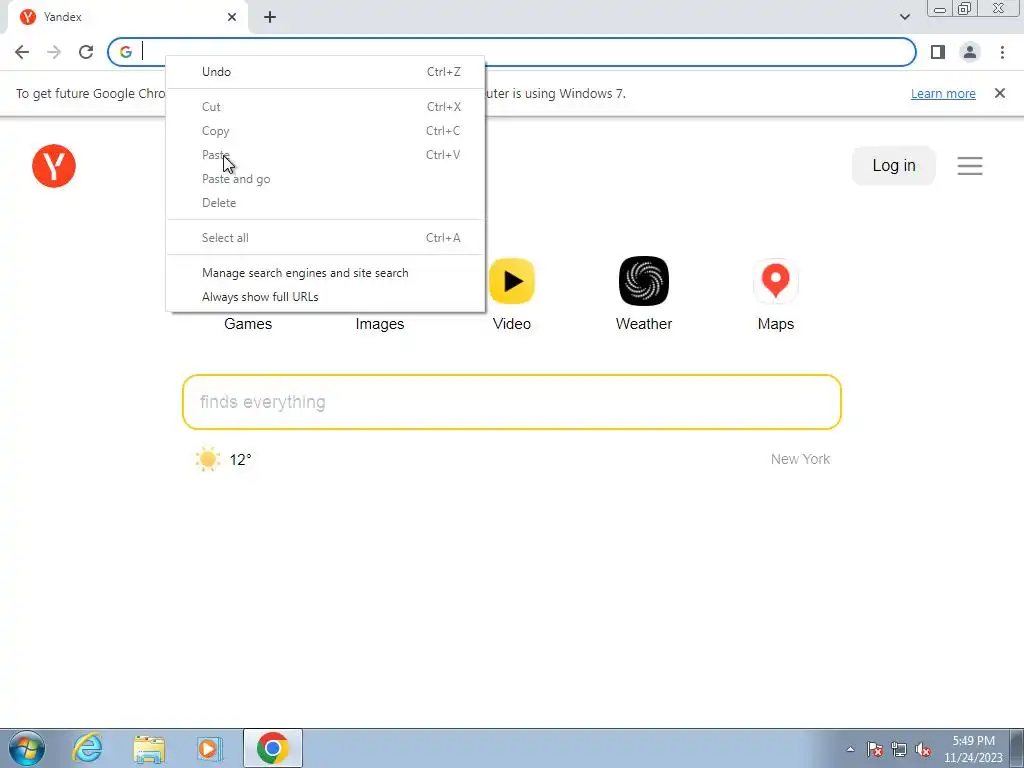Open Windows Media Player from taskbar
The height and width of the screenshot is (768, 1024).
[209, 749]
